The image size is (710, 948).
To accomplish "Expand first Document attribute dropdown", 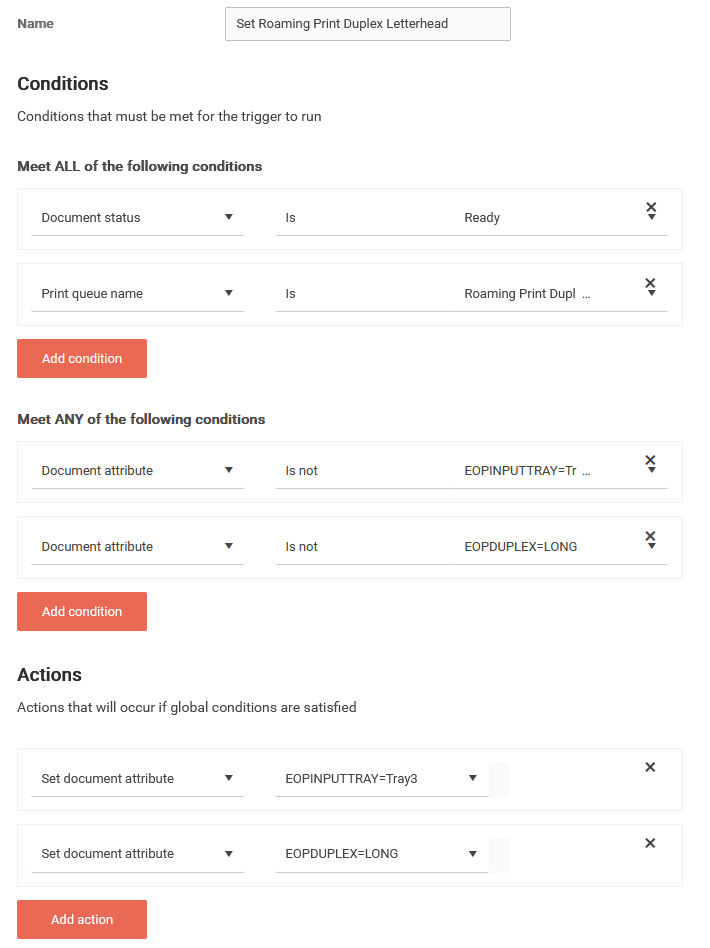I will coord(137,471).
